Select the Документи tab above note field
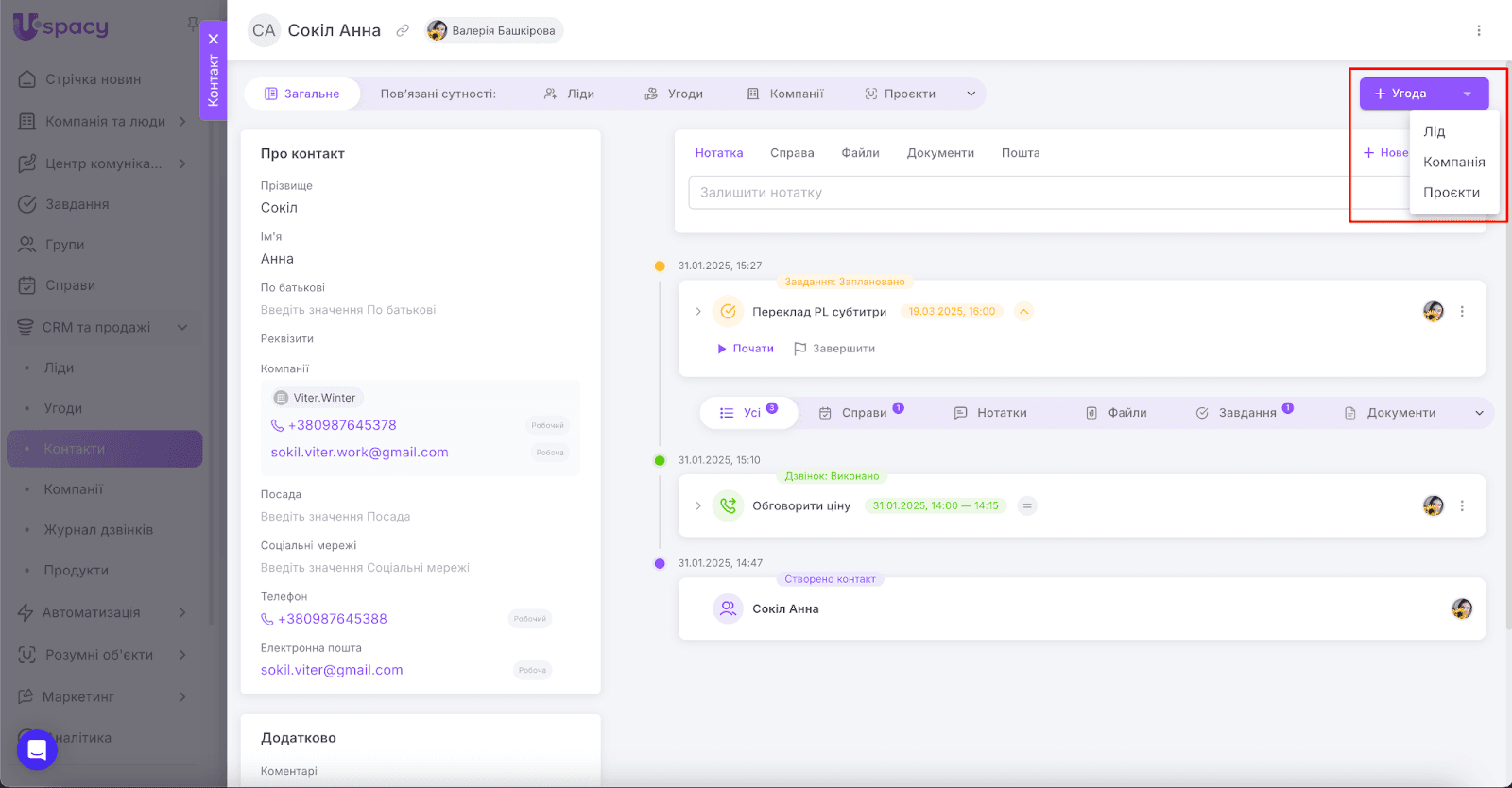The width and height of the screenshot is (1512, 788). pyautogui.click(x=940, y=153)
